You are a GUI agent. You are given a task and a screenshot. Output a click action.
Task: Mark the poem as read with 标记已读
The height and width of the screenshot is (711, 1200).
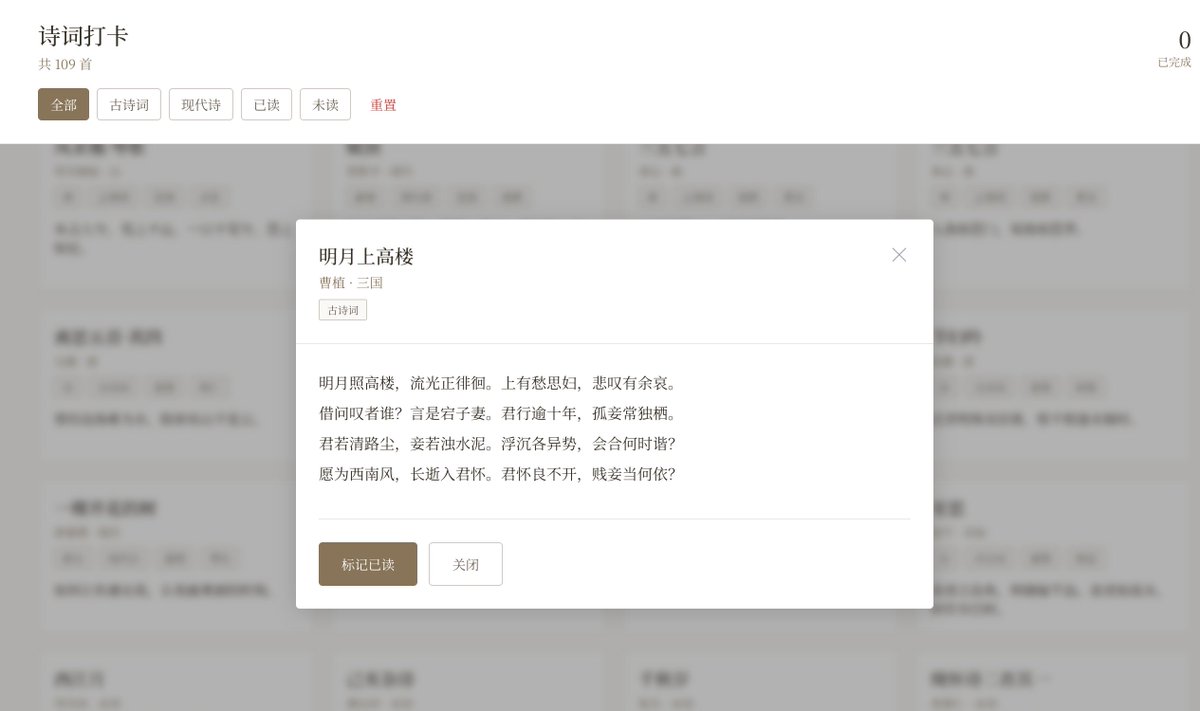point(368,564)
